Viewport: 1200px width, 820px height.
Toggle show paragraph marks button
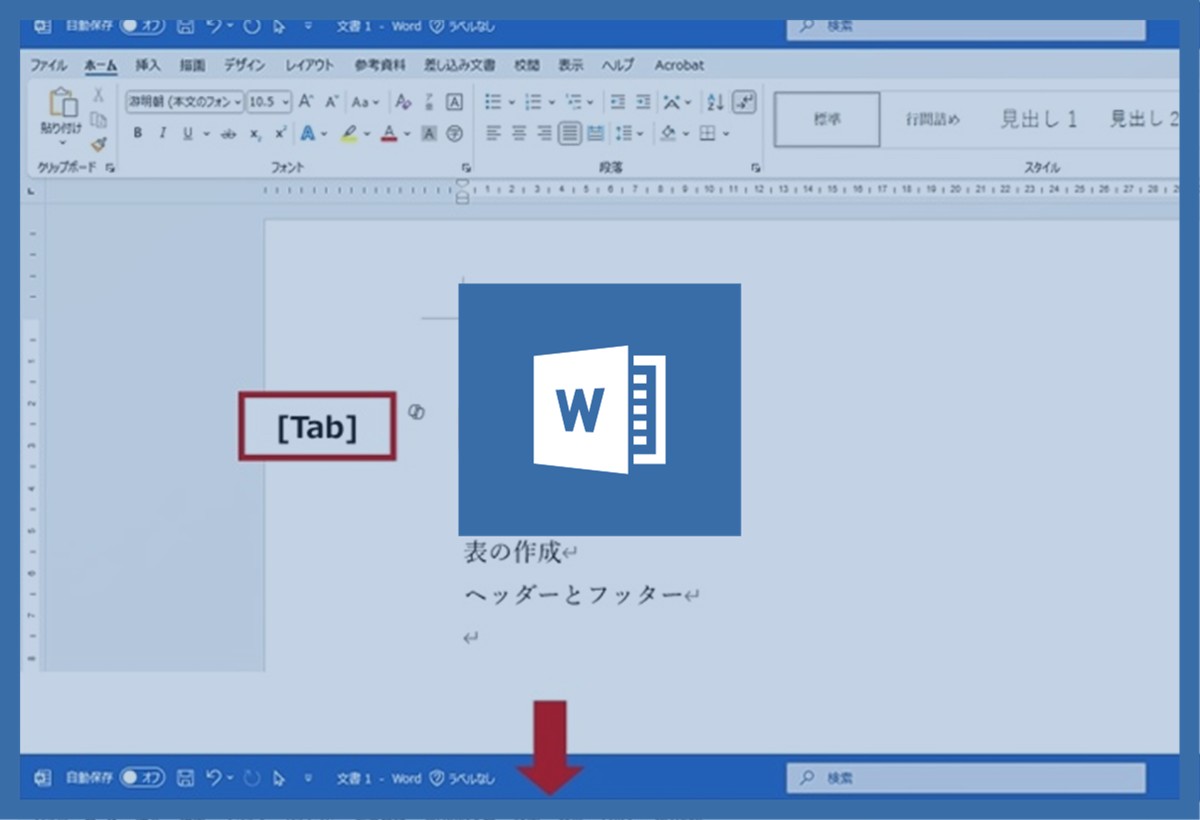coord(744,102)
